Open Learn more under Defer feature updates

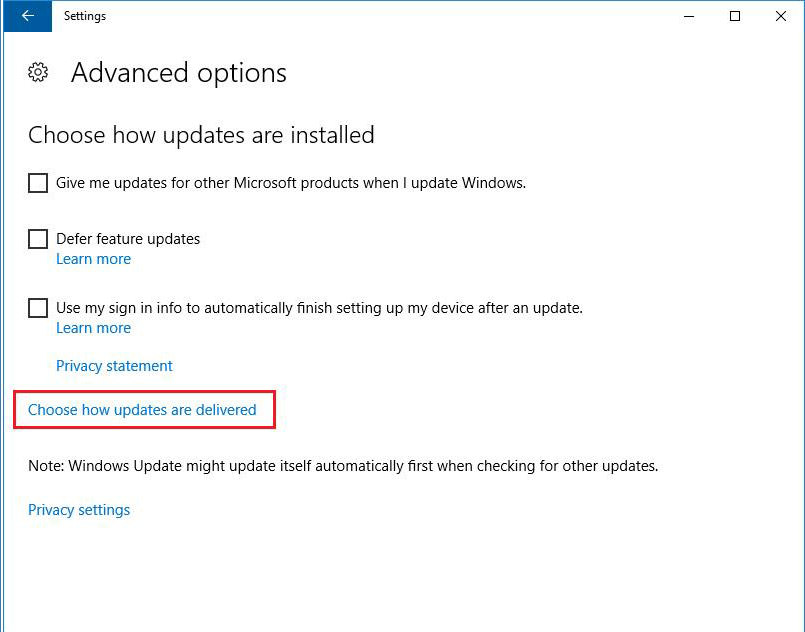(93, 259)
